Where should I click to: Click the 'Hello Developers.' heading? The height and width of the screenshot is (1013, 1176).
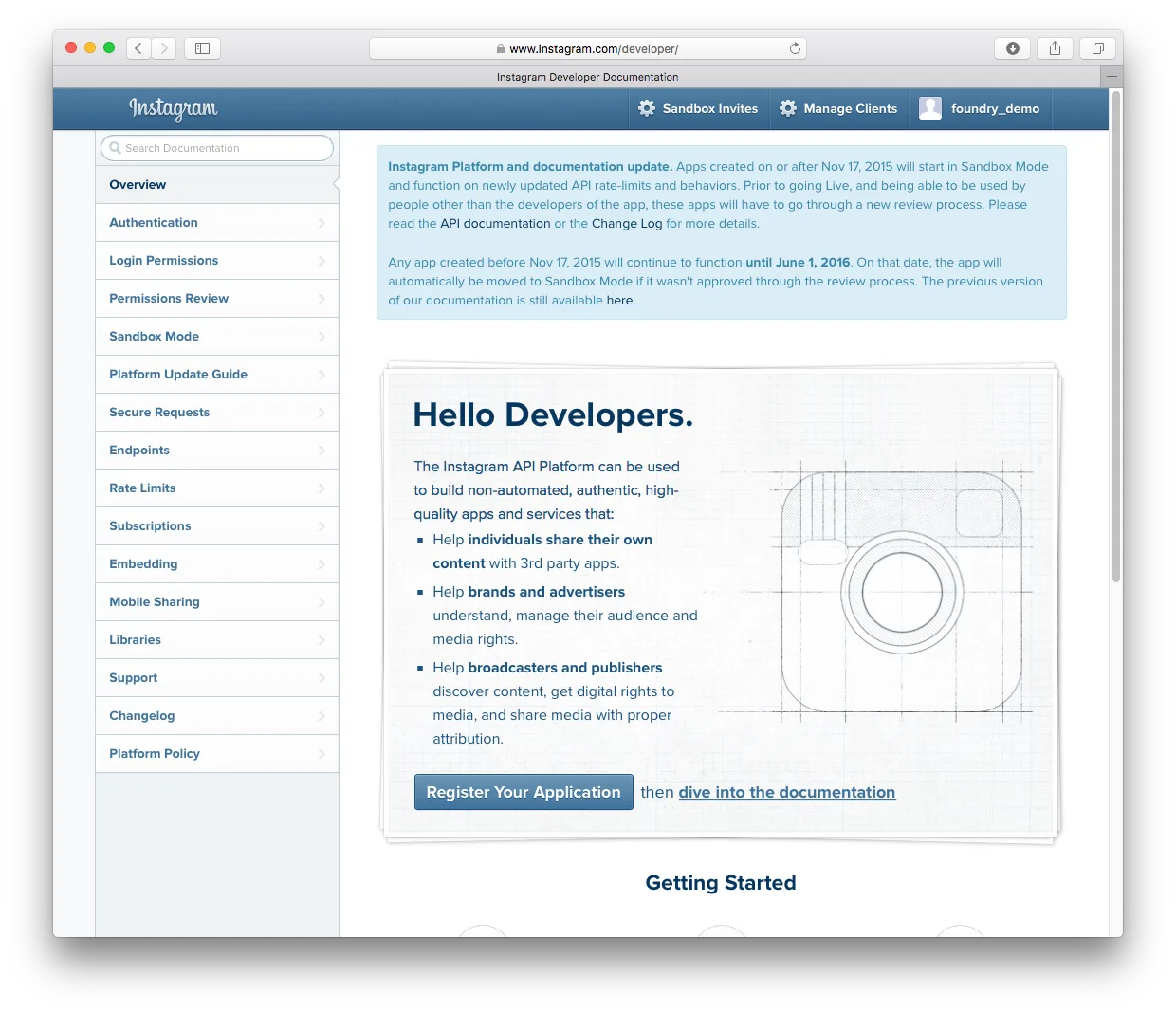(x=553, y=415)
